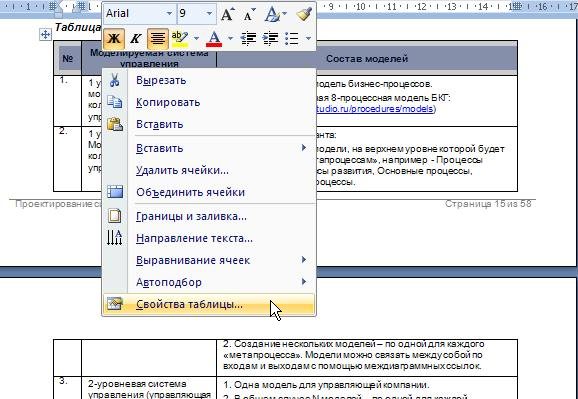Image resolution: width=578 pixels, height=399 pixels.
Task: Select Удалить ячейки… menu entry
Action: (x=209, y=170)
